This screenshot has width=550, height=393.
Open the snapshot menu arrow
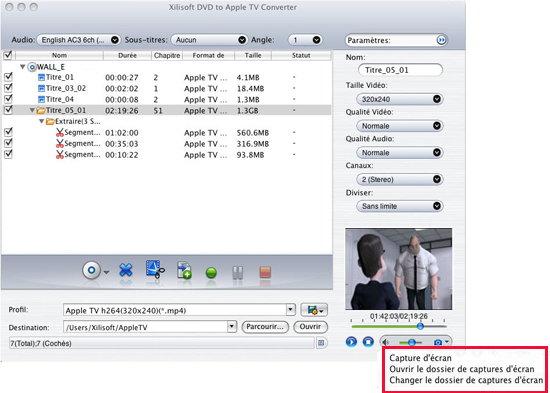pos(447,342)
